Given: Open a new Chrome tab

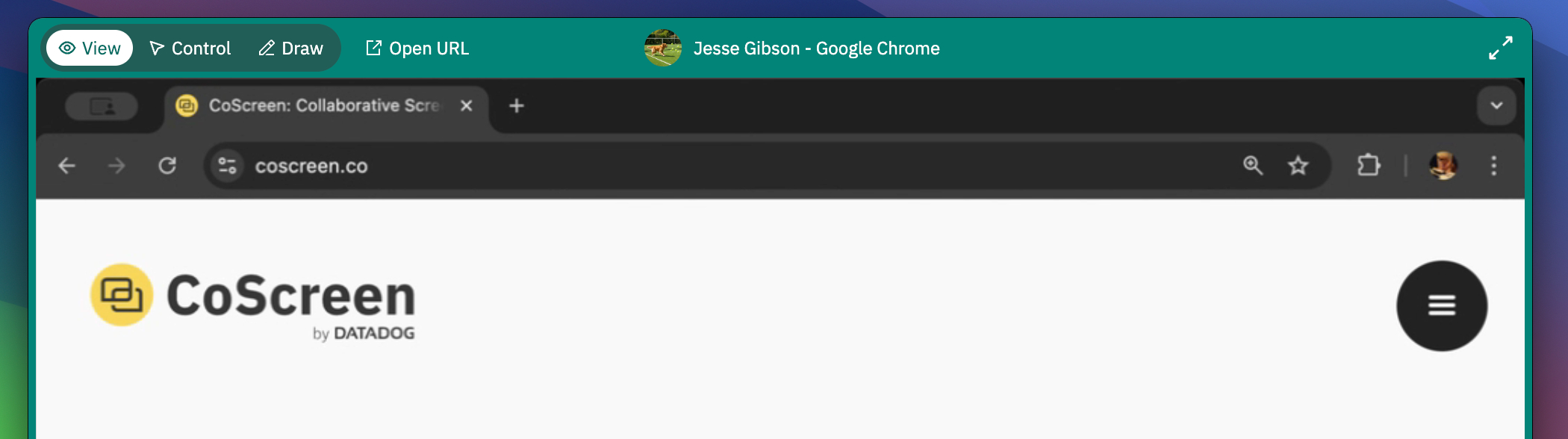Looking at the screenshot, I should tap(516, 106).
